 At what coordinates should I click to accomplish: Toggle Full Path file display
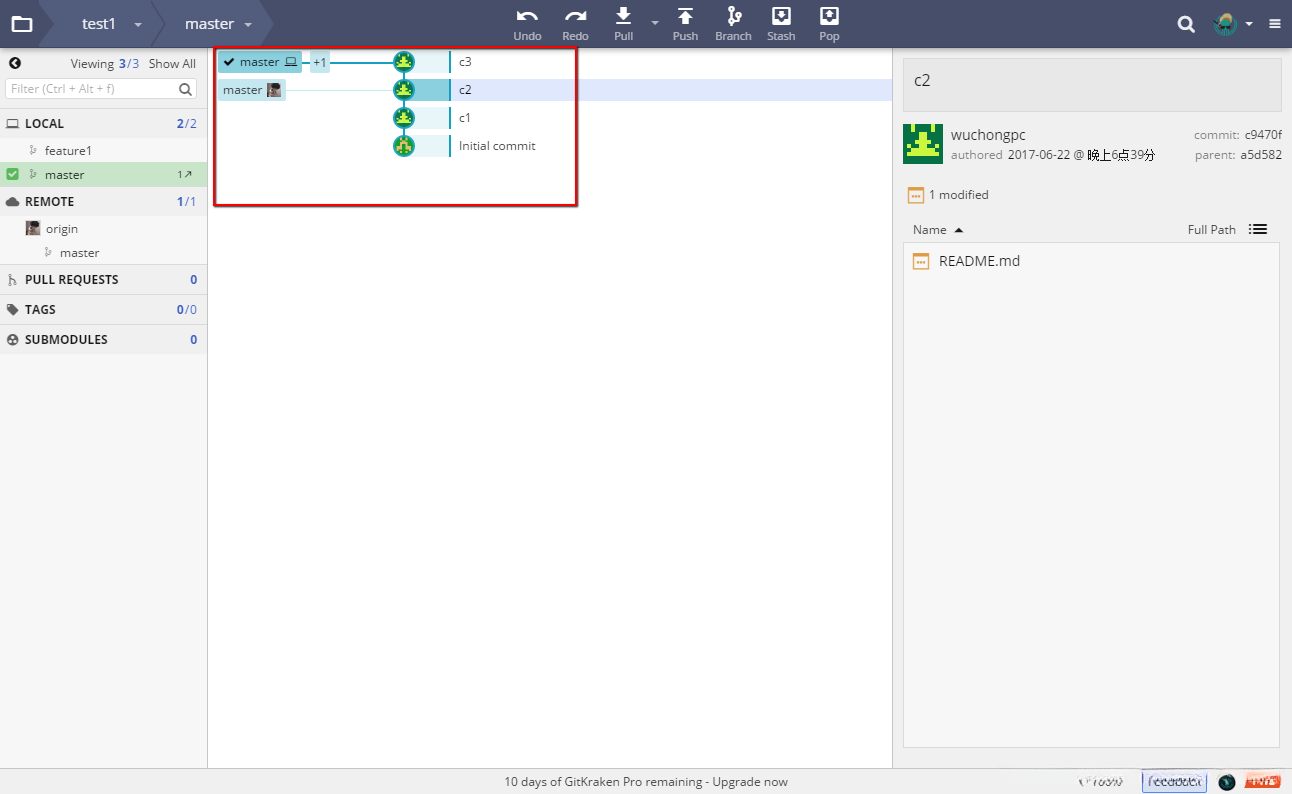coord(1211,229)
